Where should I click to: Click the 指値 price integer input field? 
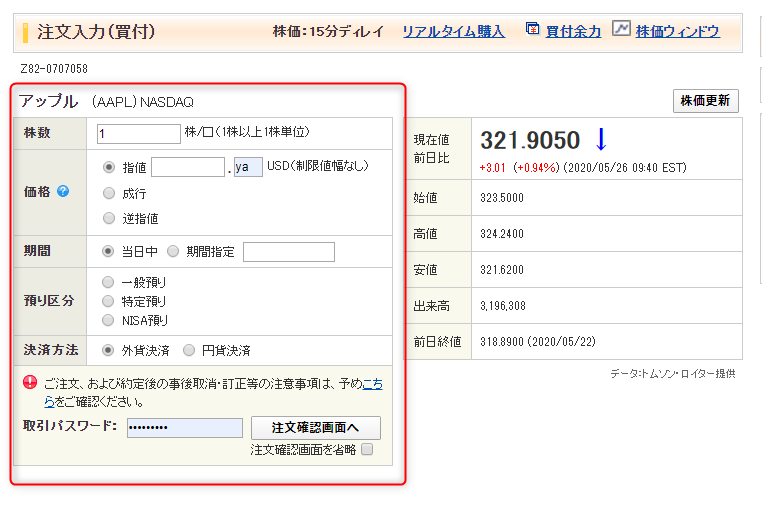[x=188, y=167]
